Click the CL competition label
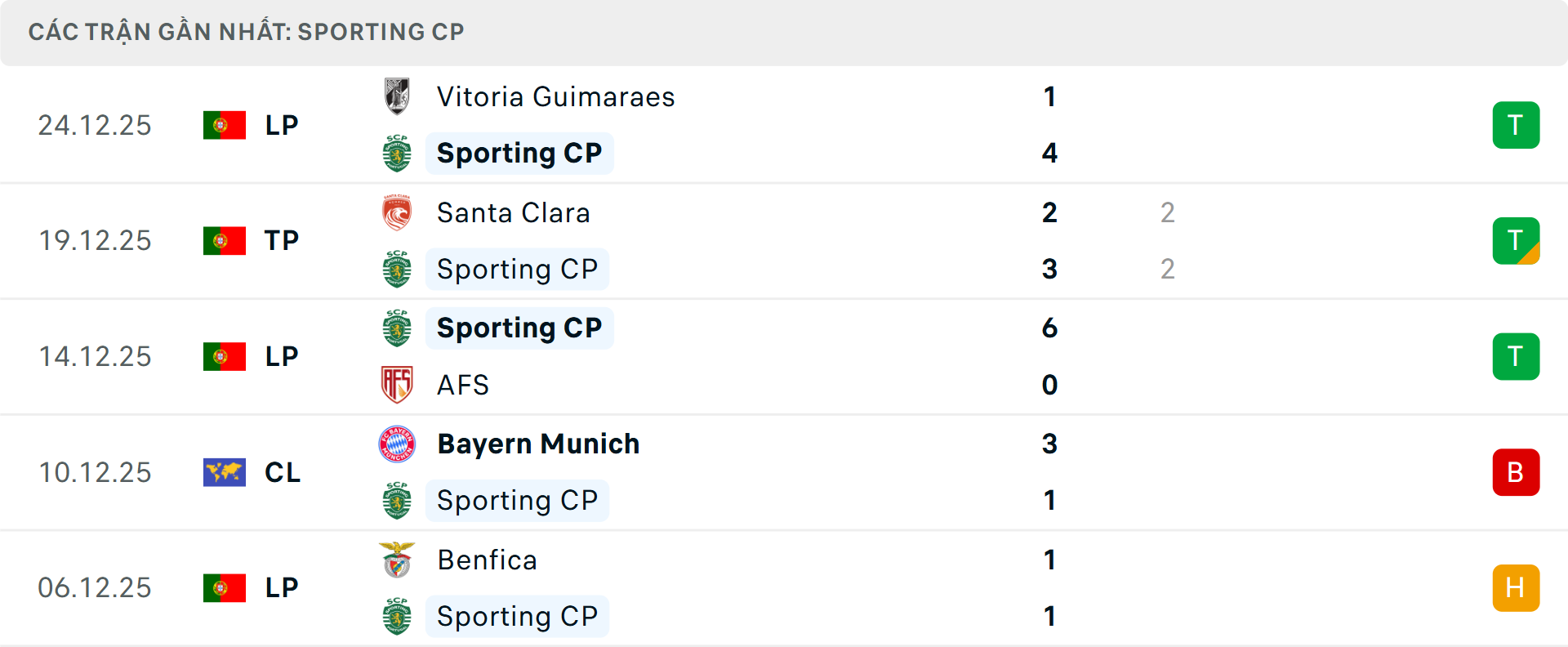The width and height of the screenshot is (1568, 647). point(283,472)
